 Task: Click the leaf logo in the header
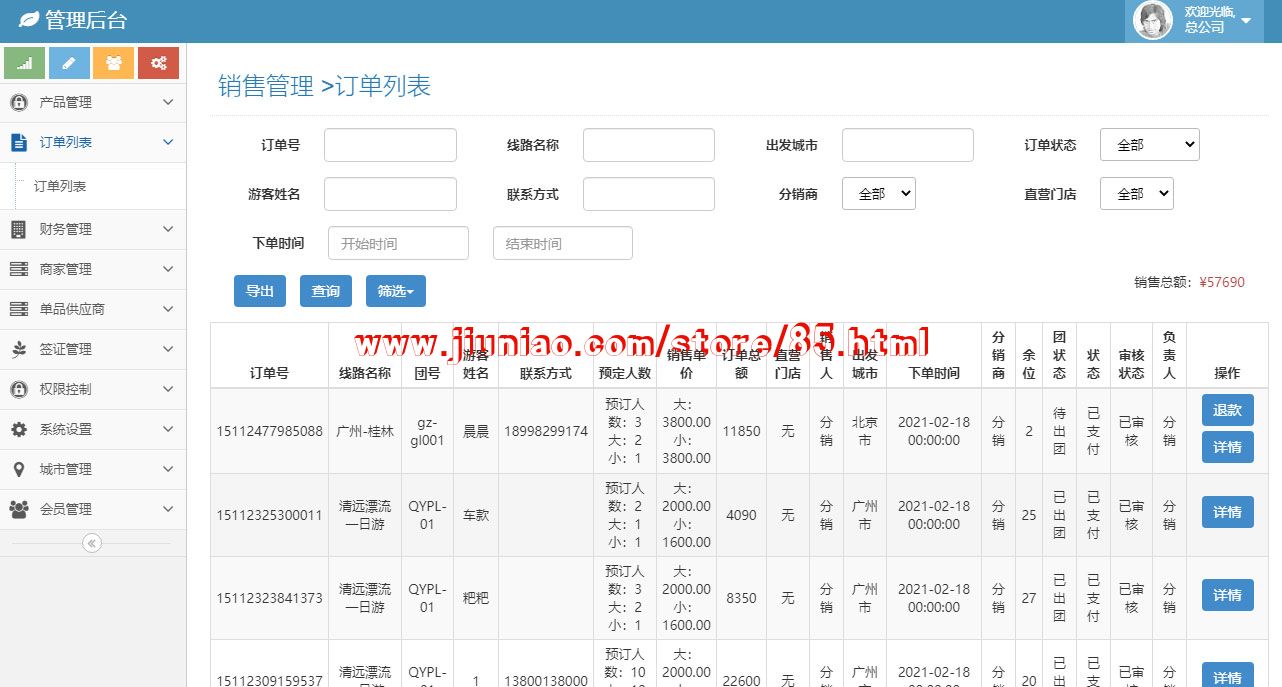29,19
